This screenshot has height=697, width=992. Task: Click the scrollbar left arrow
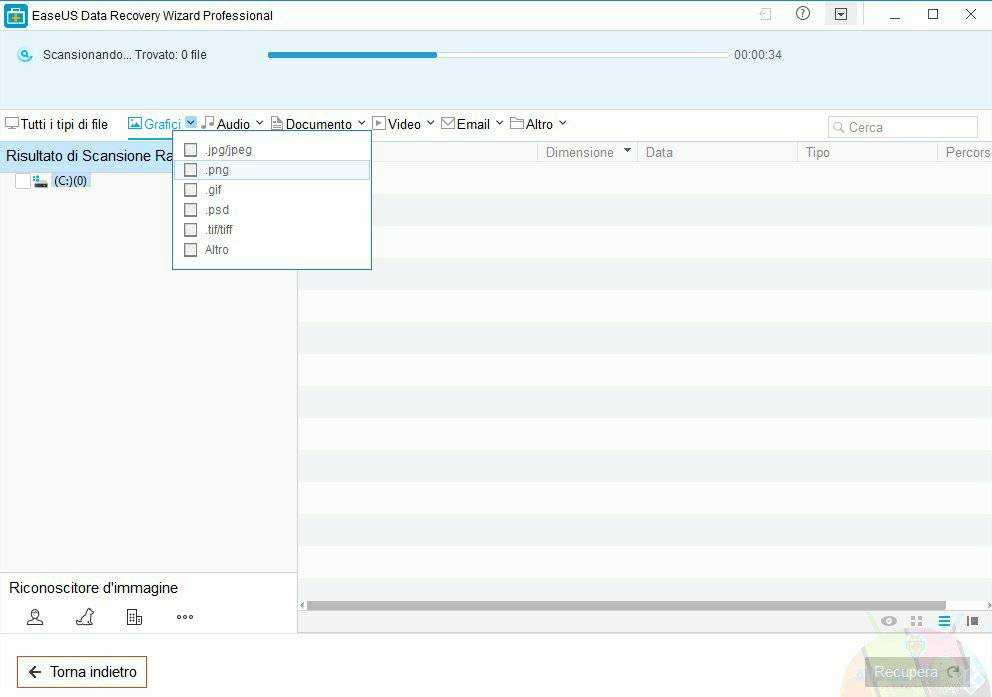(x=302, y=605)
